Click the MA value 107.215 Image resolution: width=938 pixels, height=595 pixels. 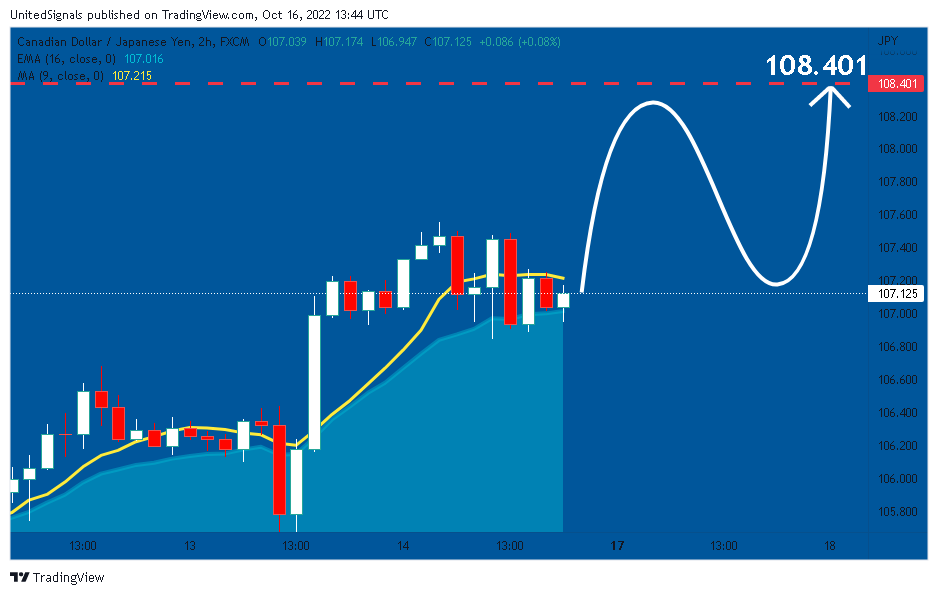[x=132, y=76]
